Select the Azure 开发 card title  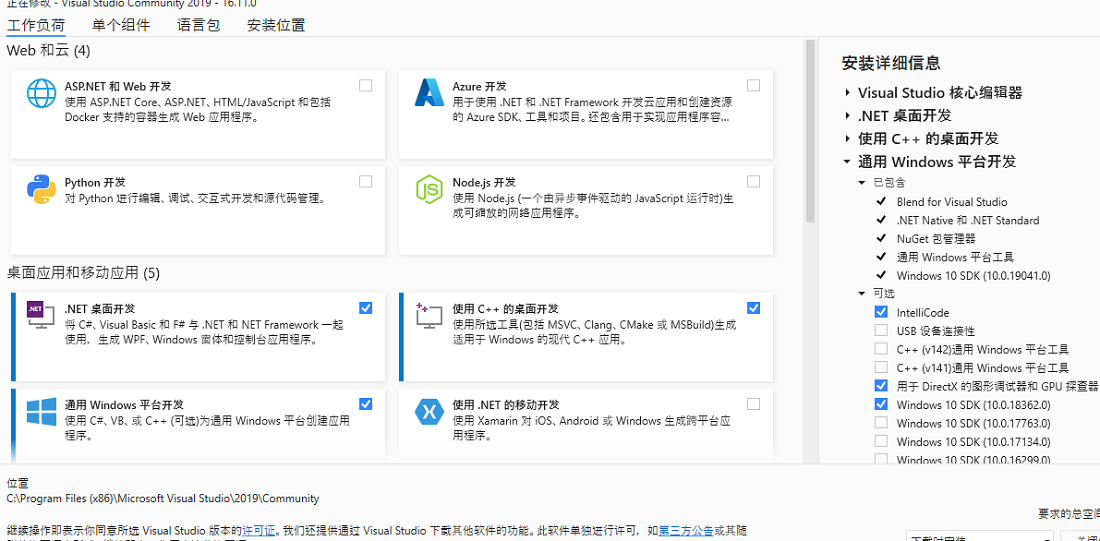479,86
